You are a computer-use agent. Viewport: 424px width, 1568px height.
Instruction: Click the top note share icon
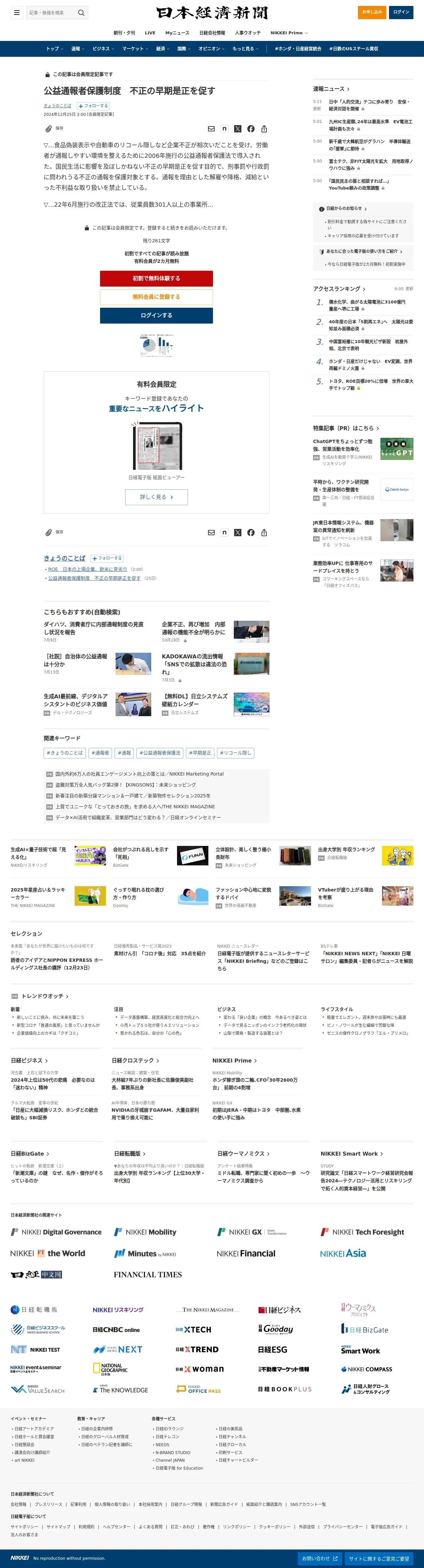(224, 129)
